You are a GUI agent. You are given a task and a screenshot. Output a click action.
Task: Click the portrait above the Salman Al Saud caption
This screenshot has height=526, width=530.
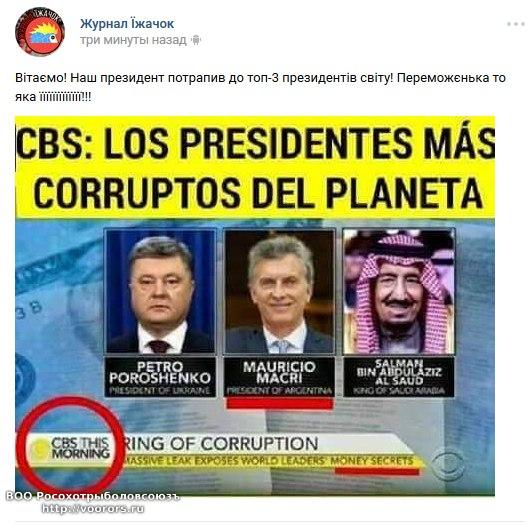[x=399, y=291]
